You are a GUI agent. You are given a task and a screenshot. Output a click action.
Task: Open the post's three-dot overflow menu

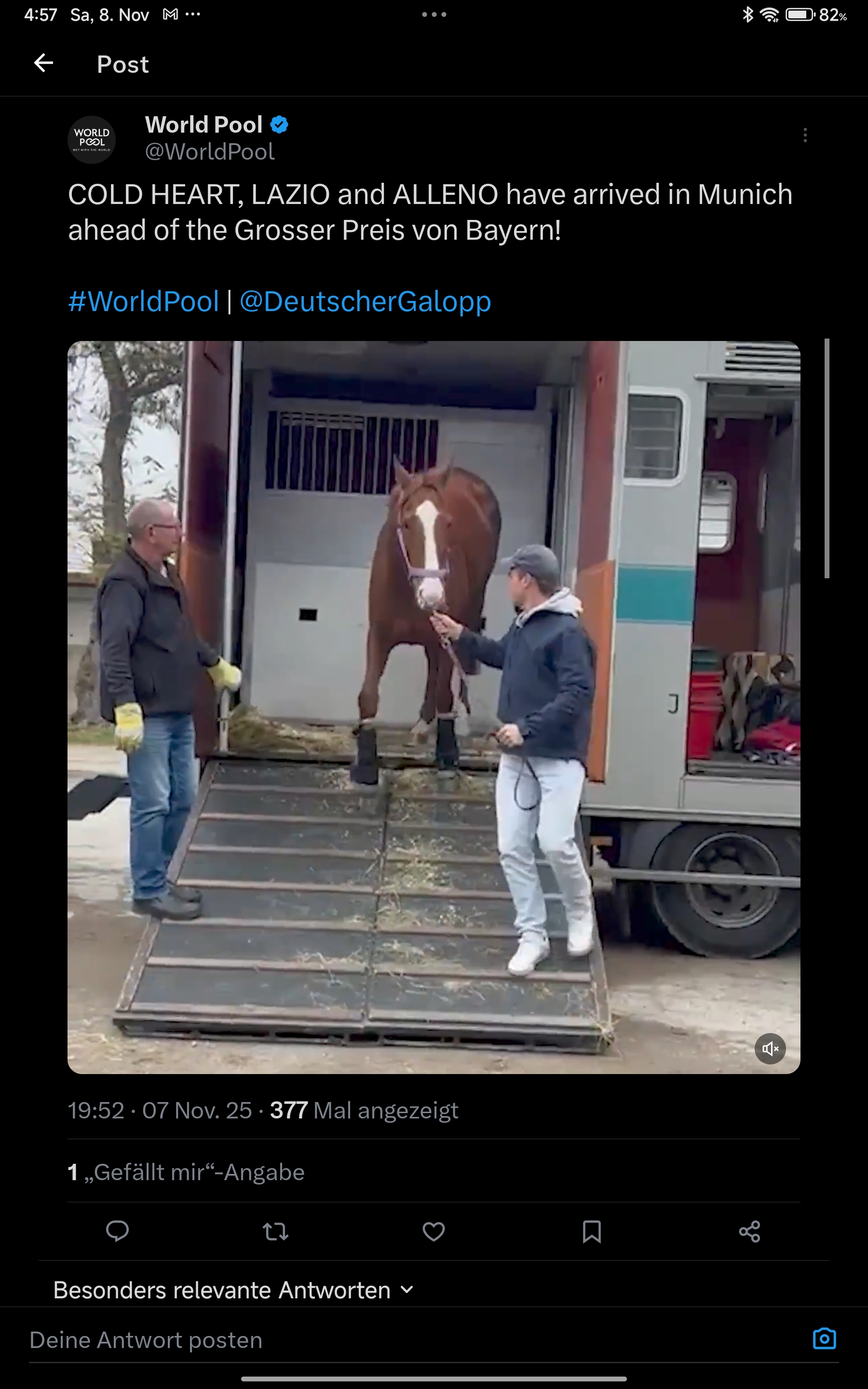[x=805, y=135]
